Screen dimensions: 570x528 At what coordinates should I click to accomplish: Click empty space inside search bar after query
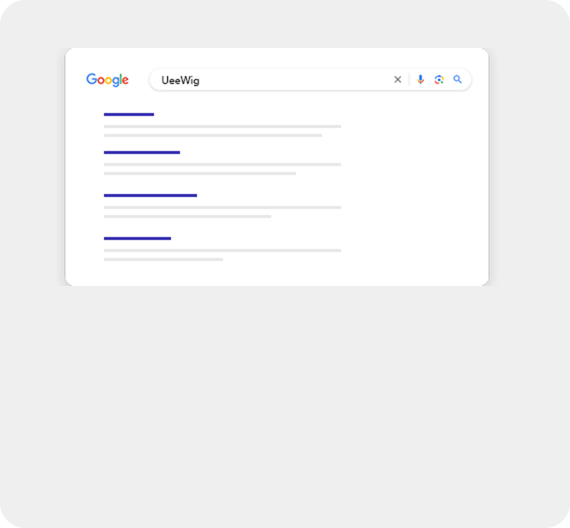tap(294, 80)
